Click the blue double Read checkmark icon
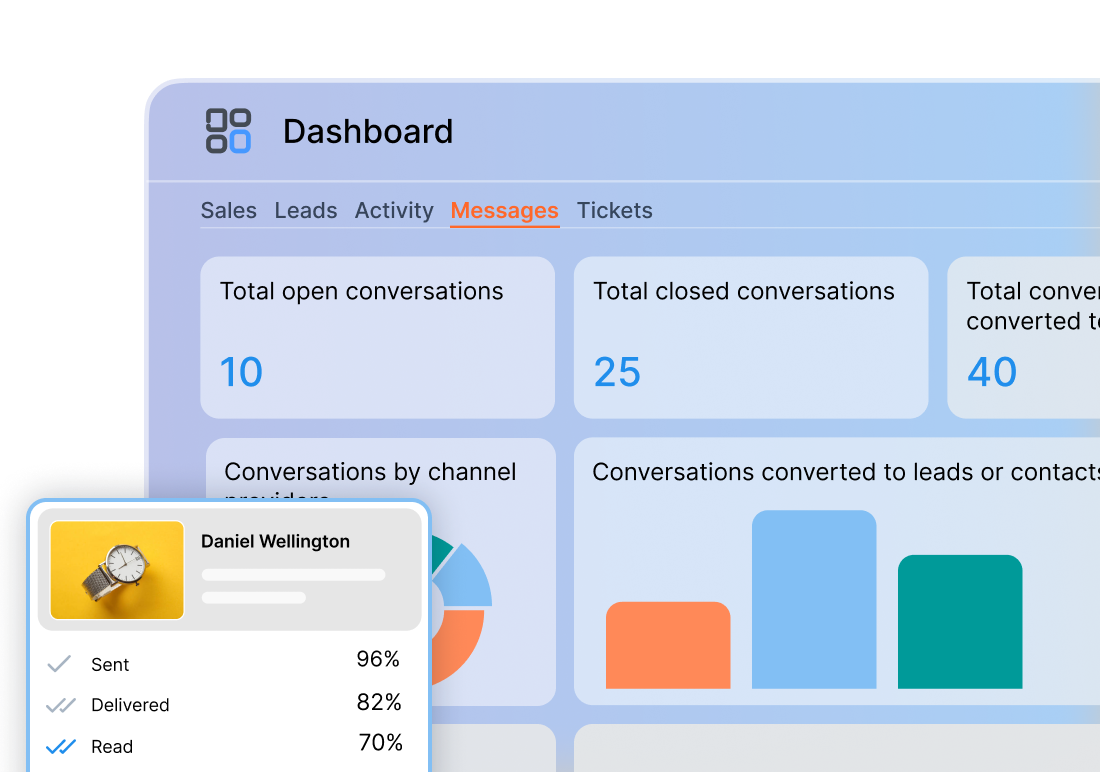The width and height of the screenshot is (1100, 772). [x=62, y=746]
